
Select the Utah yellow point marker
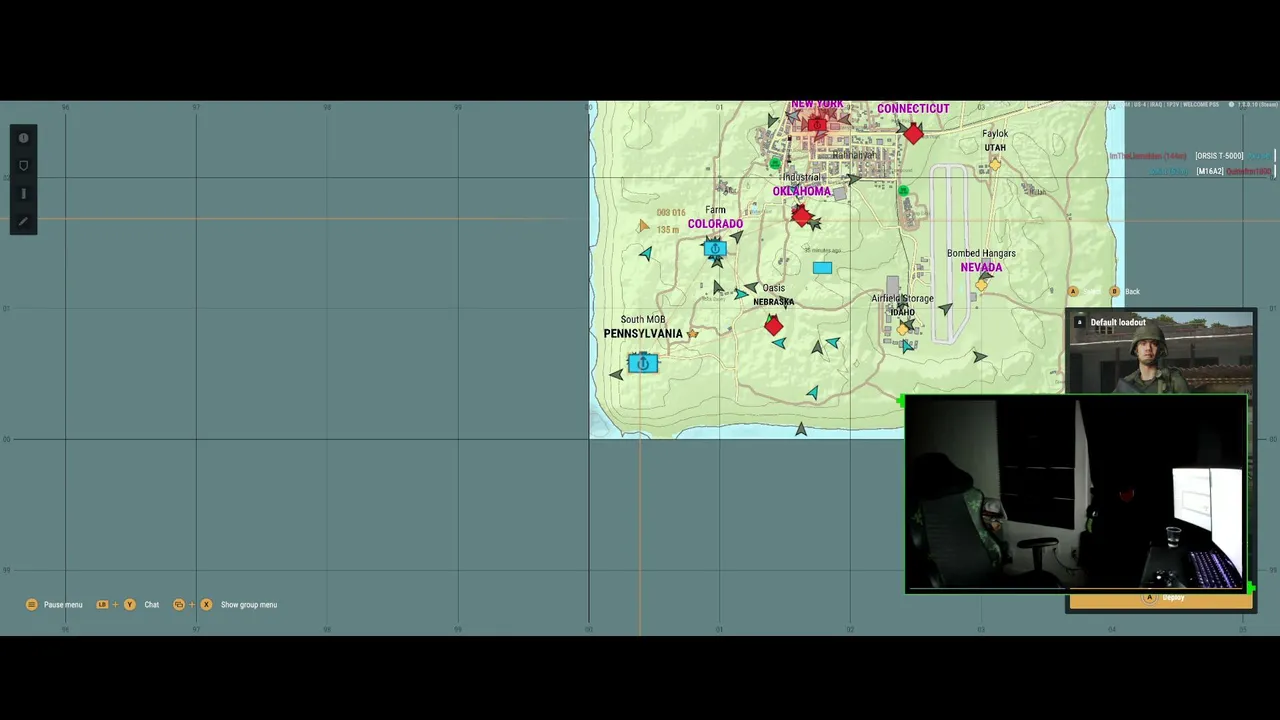995,164
